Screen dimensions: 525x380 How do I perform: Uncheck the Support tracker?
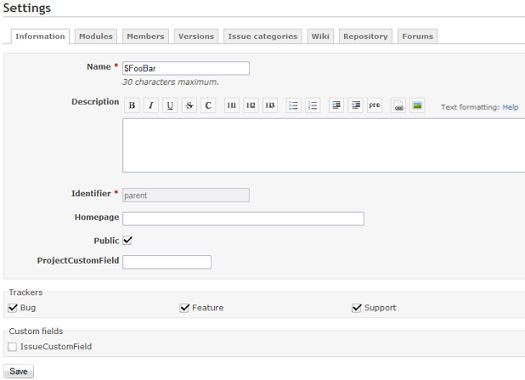(x=357, y=308)
